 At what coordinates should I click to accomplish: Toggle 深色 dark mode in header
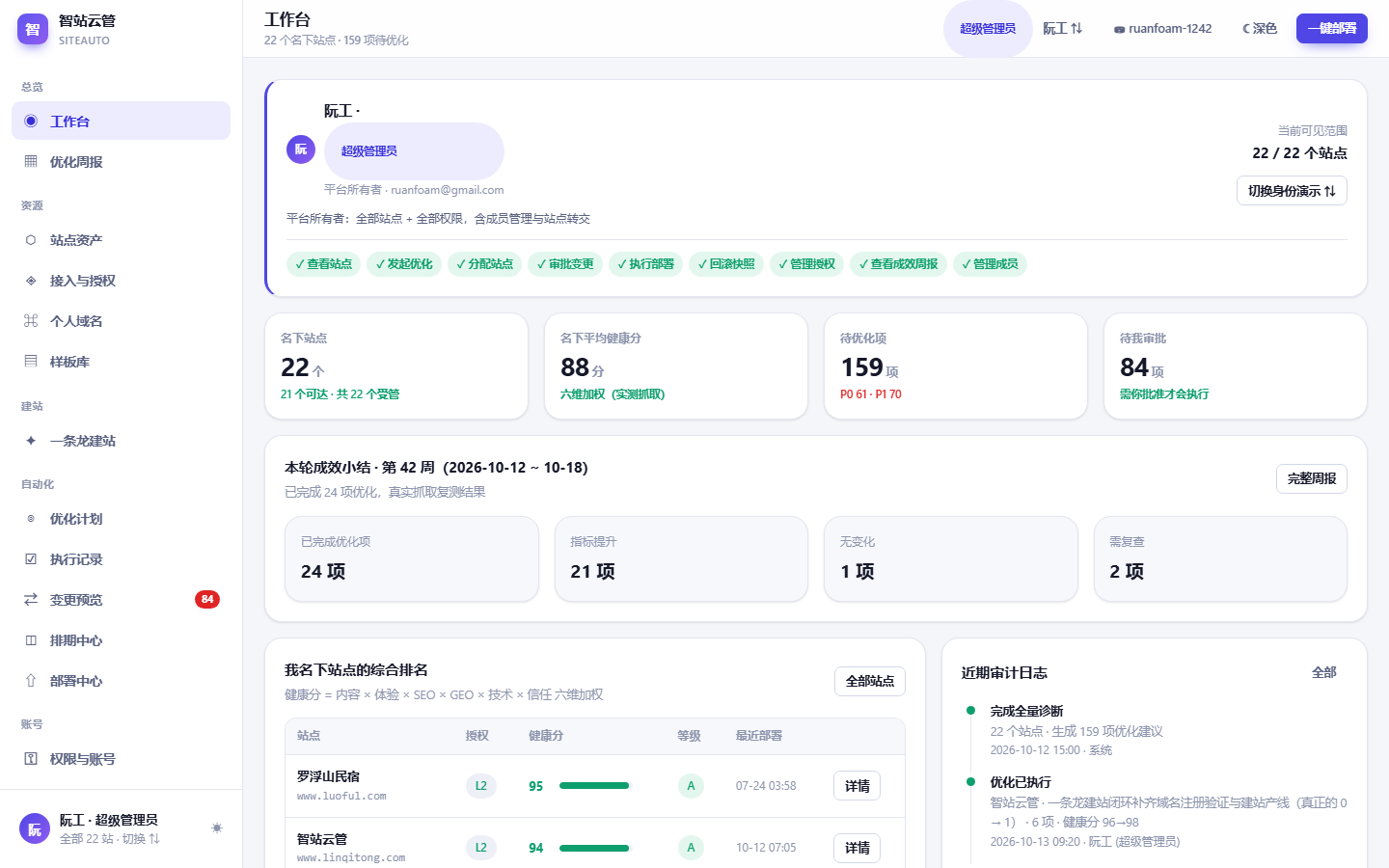point(1260,29)
